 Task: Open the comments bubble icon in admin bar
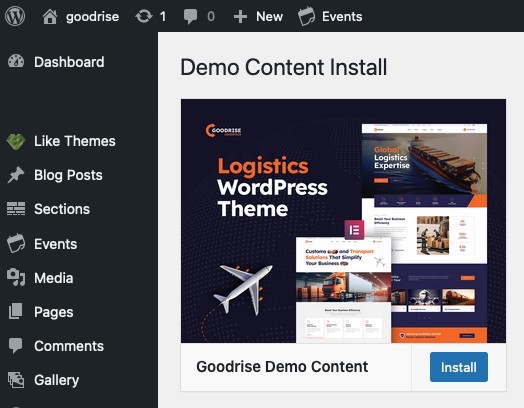coord(190,16)
